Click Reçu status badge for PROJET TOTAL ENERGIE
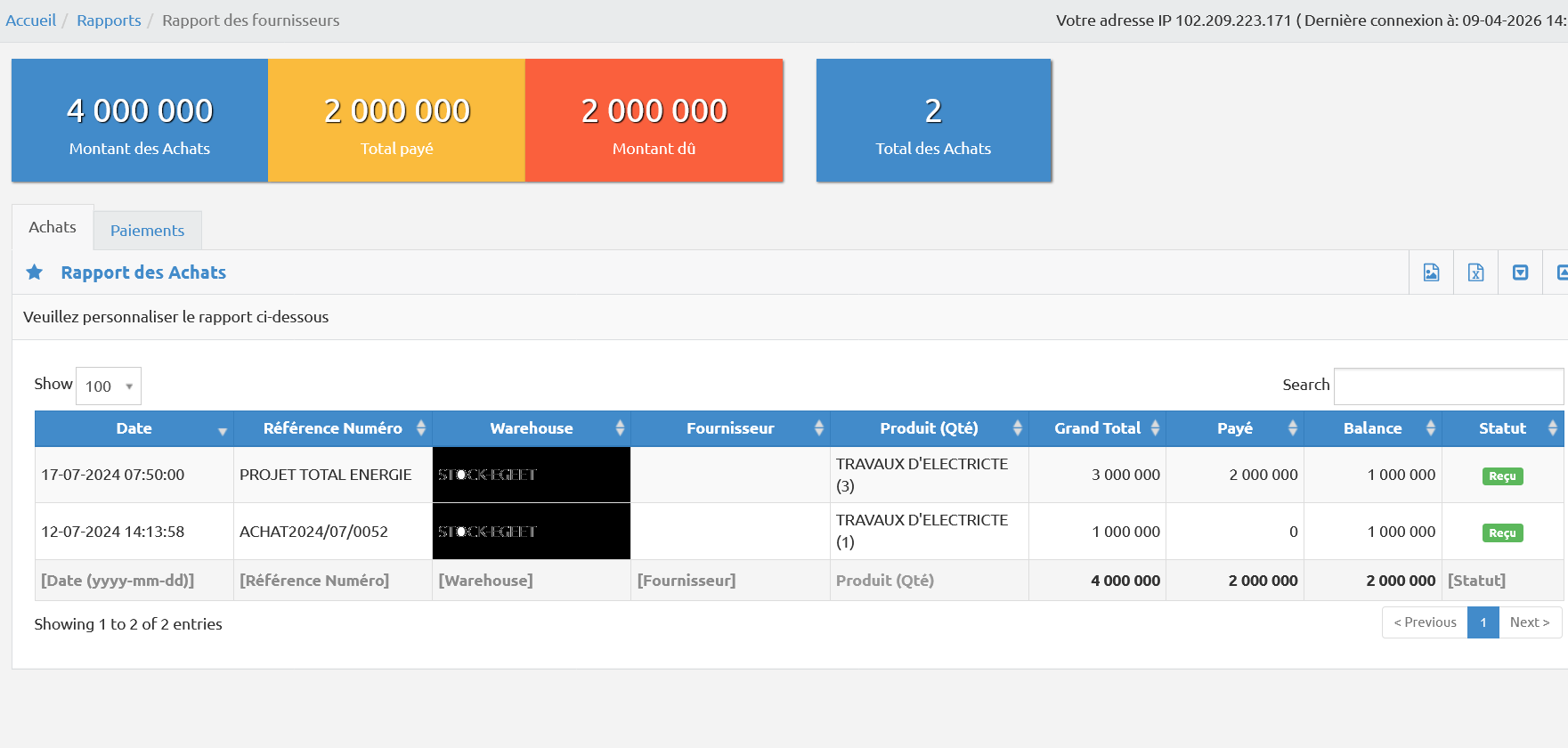This screenshot has width=1568, height=748. coord(1502,476)
